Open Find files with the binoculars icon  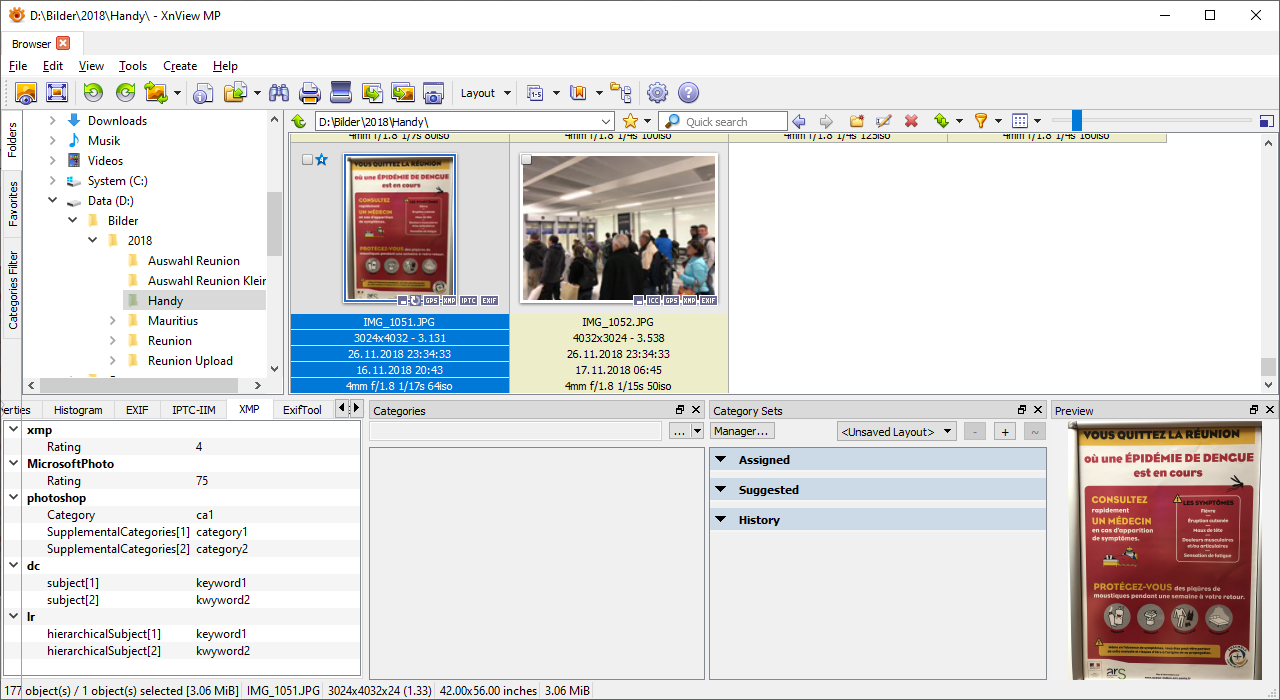[279, 93]
